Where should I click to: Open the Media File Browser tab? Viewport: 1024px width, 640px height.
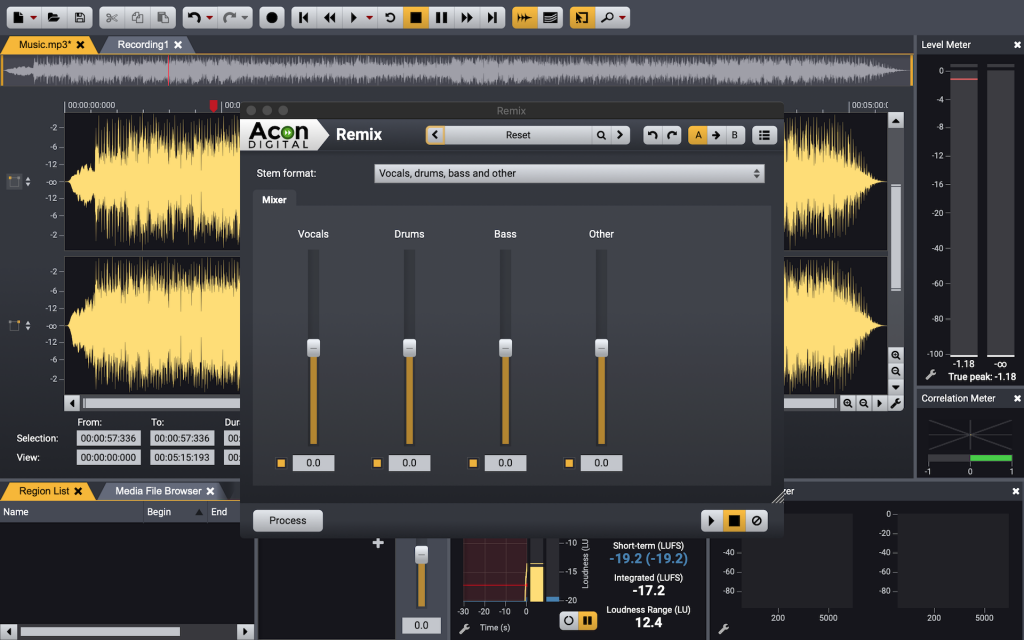(157, 491)
